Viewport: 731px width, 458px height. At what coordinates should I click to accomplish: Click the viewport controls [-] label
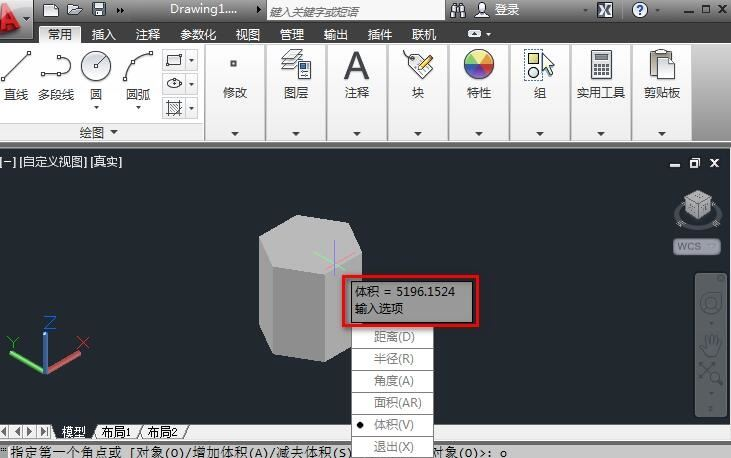pos(8,162)
